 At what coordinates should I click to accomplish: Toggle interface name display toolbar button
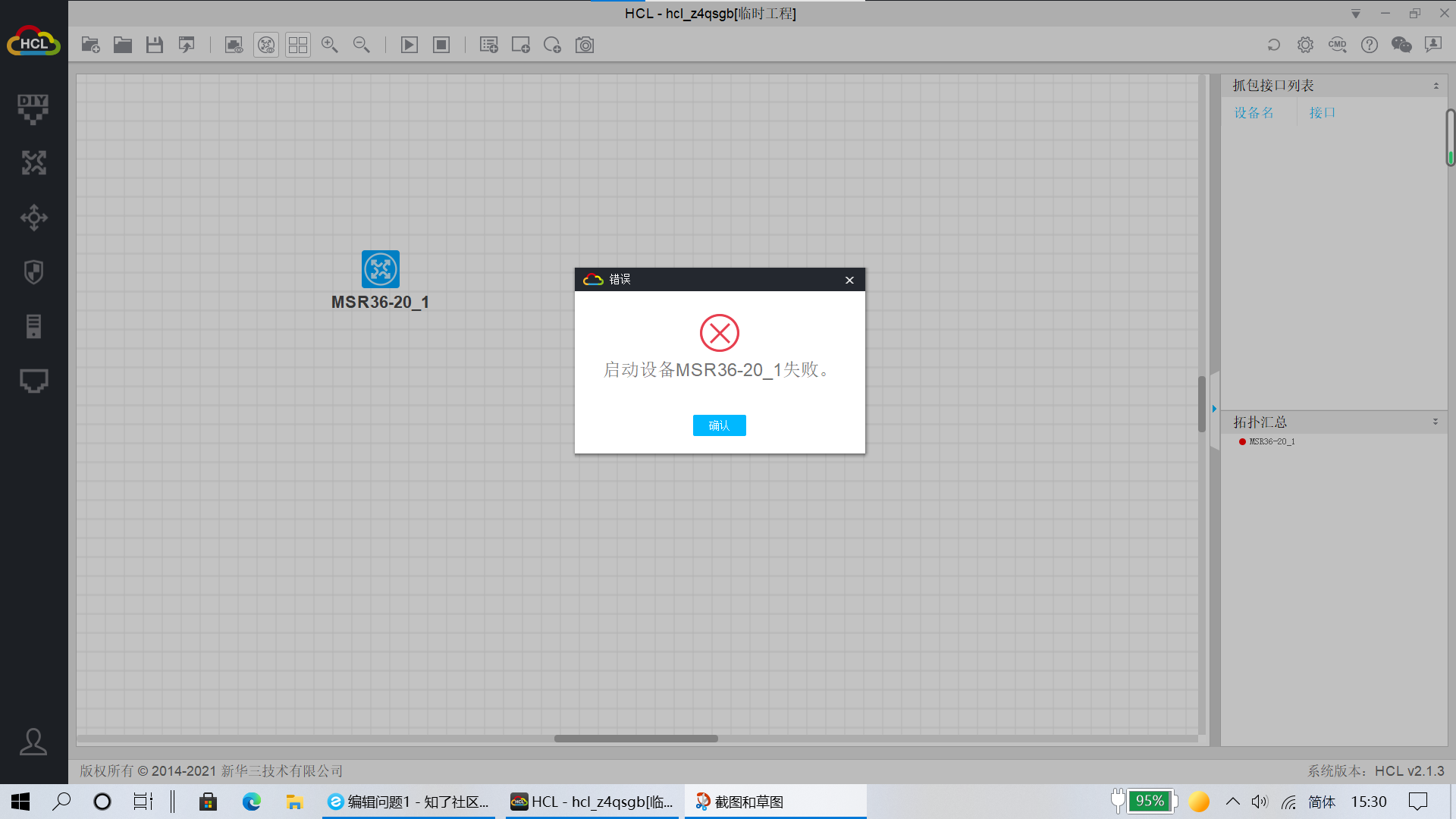point(234,45)
